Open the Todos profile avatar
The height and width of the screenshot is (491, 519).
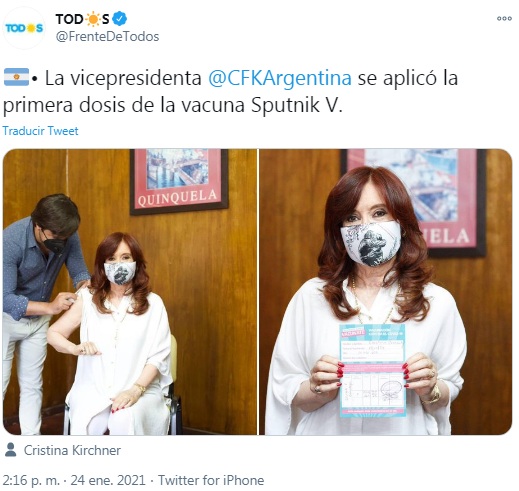[x=24, y=28]
